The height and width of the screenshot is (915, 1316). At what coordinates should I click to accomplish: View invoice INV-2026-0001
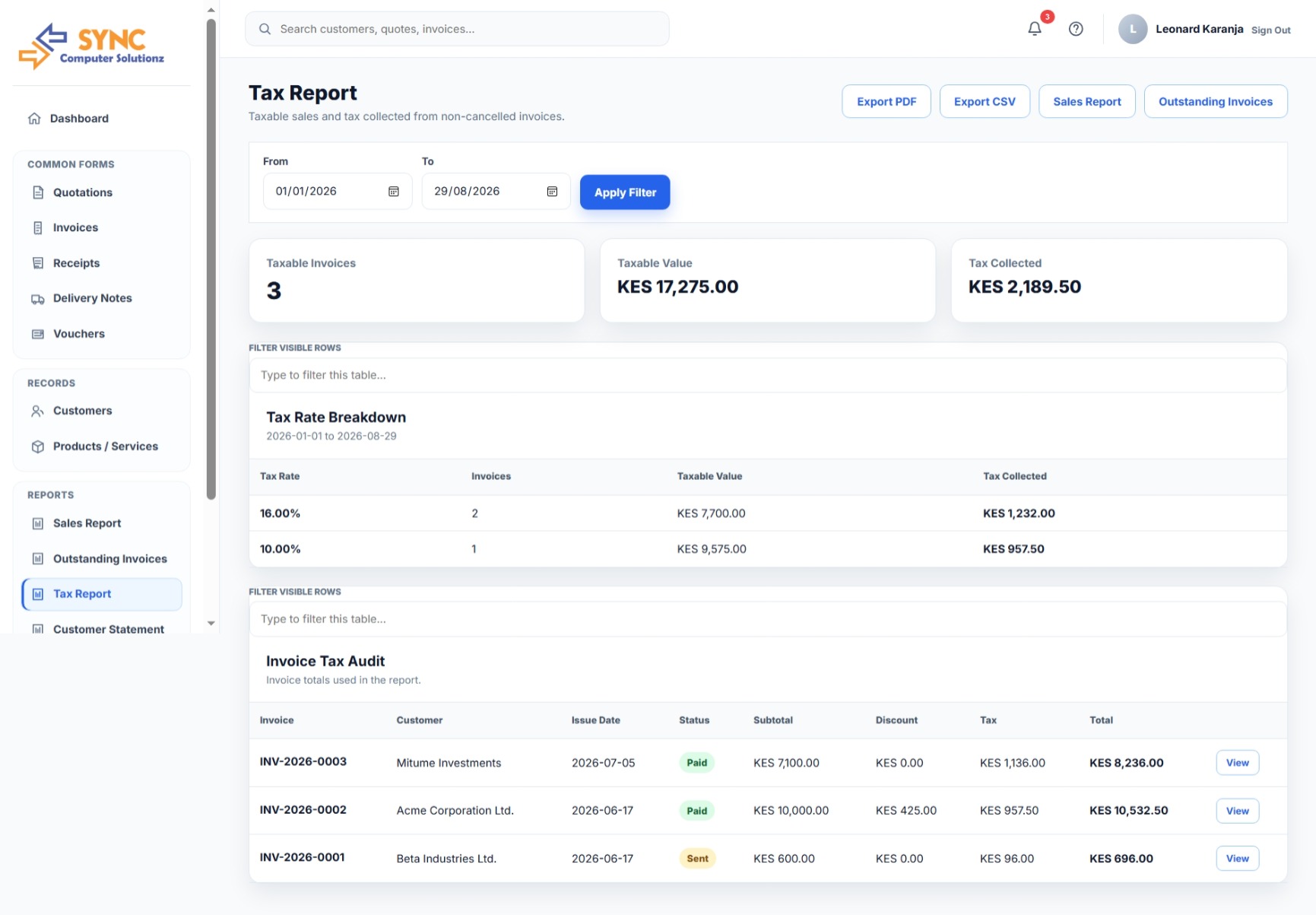click(x=1238, y=859)
